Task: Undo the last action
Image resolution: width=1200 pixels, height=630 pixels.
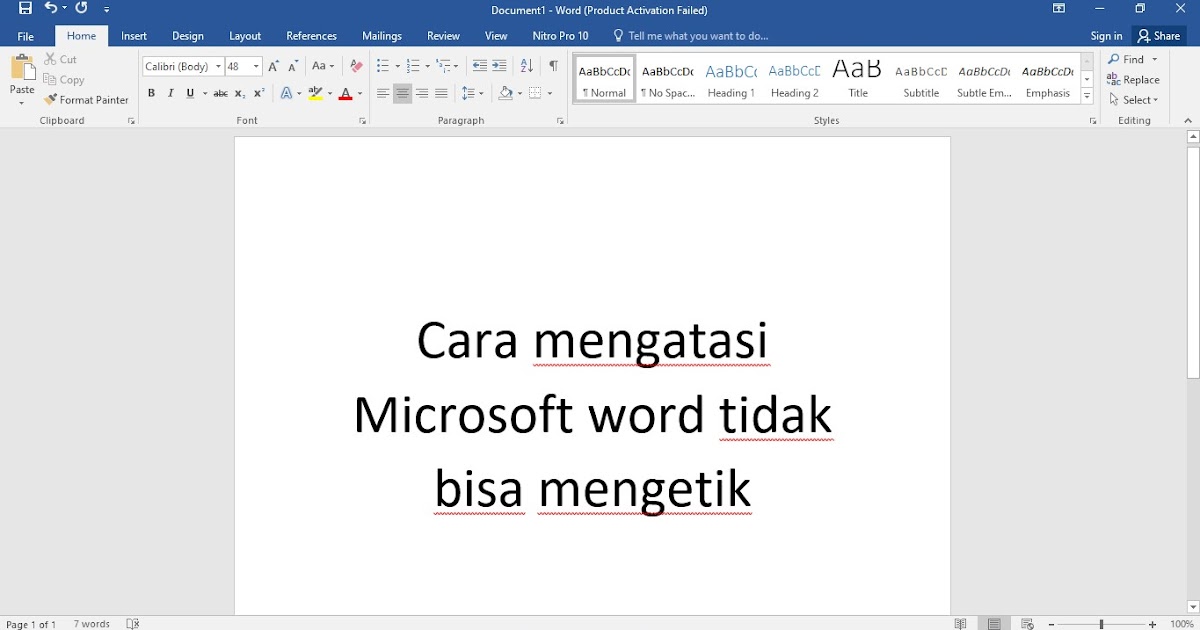Action: click(51, 9)
